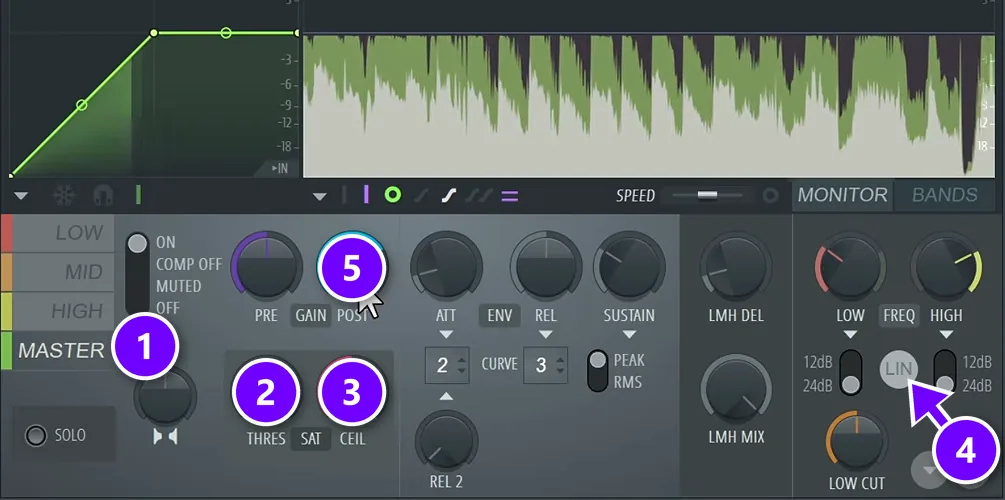Click the freeze snowflake icon
This screenshot has width=1005, height=500.
(64, 196)
